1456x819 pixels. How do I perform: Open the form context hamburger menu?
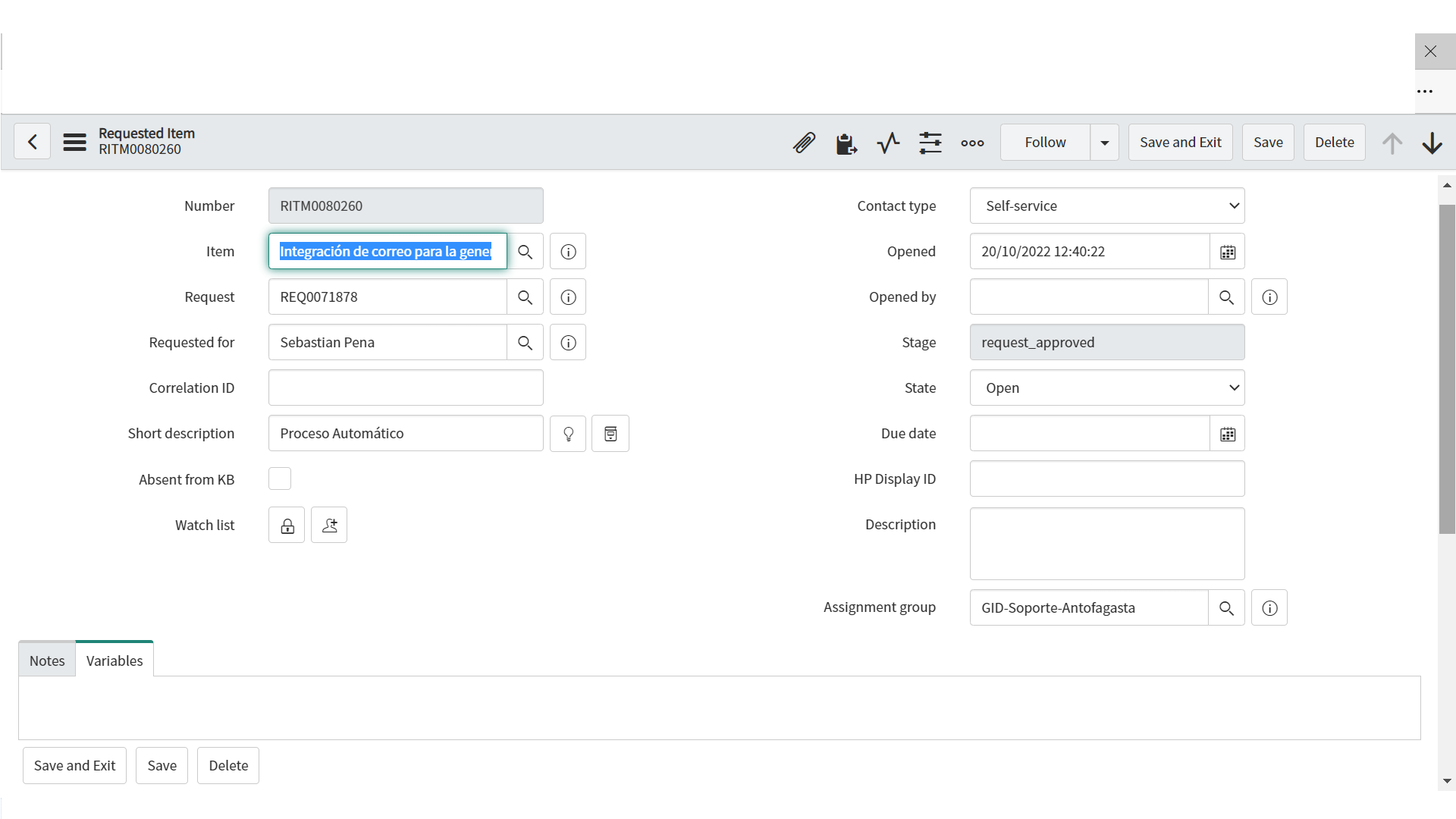point(74,142)
